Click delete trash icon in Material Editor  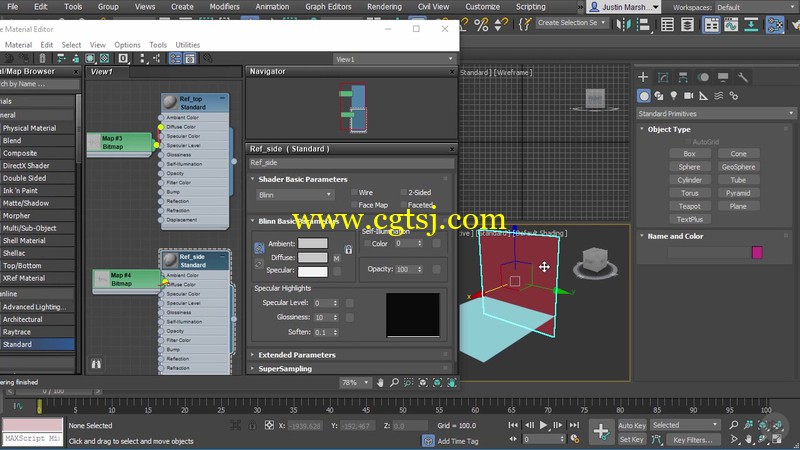pyautogui.click(x=42, y=59)
